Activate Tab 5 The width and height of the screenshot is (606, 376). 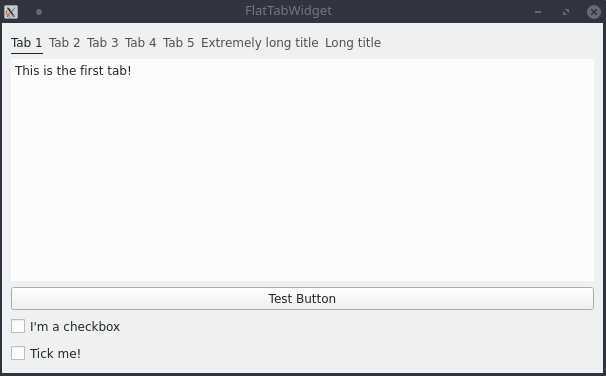tap(178, 43)
